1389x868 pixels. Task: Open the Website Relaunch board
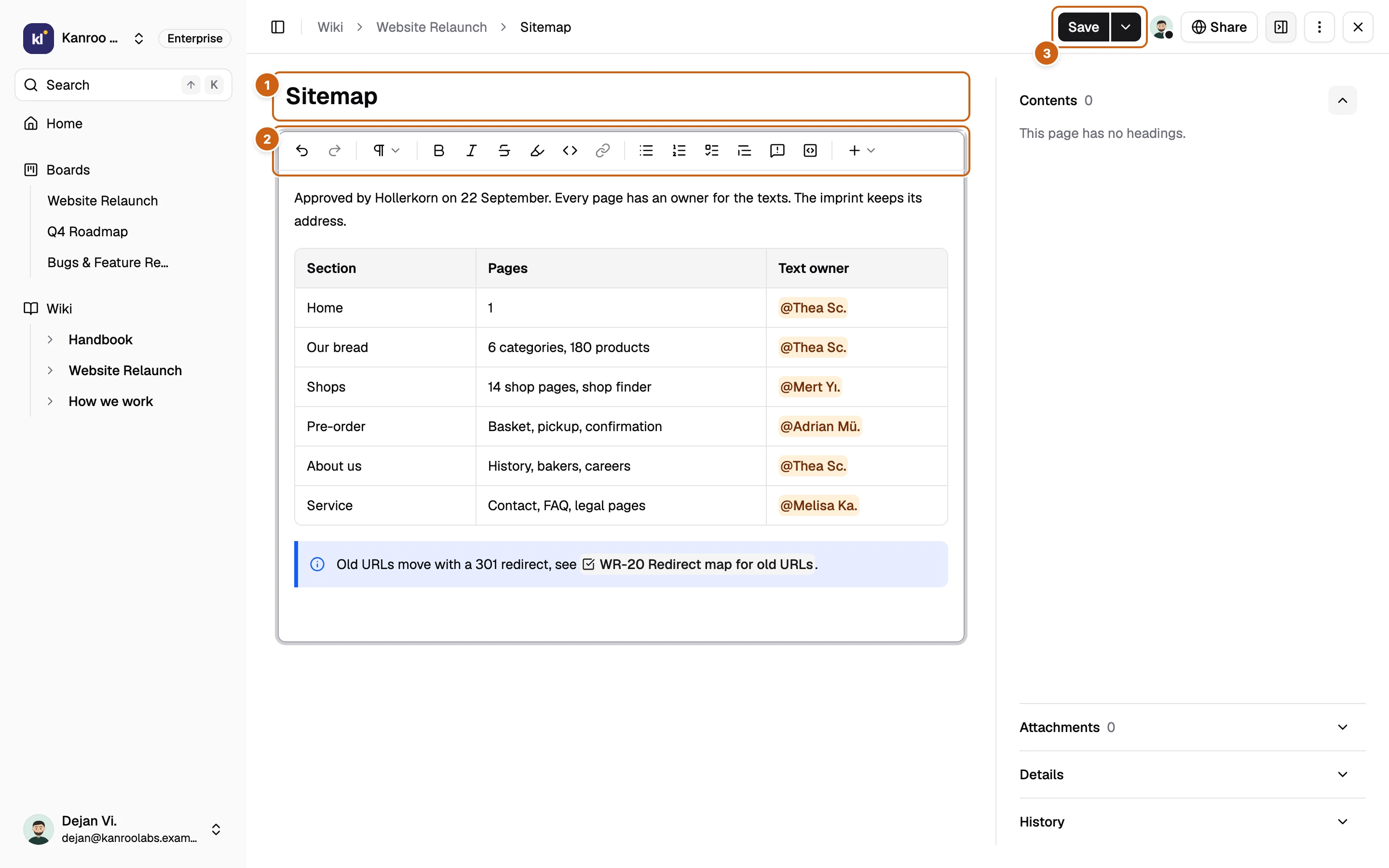103,201
